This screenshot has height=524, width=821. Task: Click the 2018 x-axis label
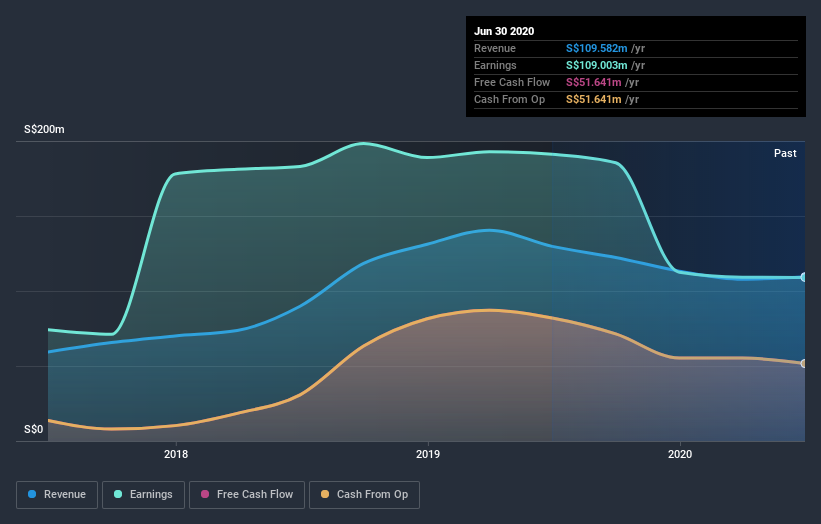pos(176,454)
